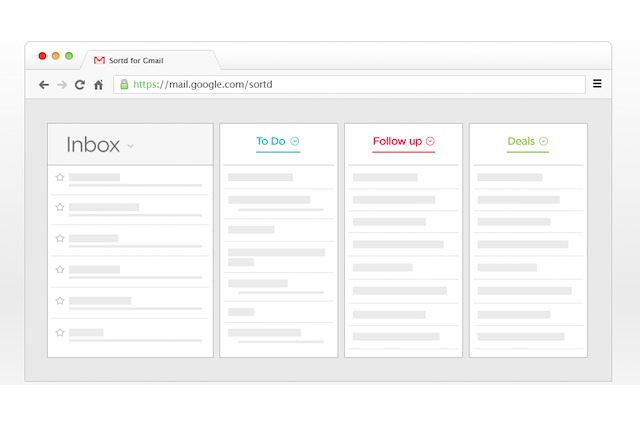The width and height of the screenshot is (640, 426).
Task: Star the first inbox email
Action: coord(60,177)
